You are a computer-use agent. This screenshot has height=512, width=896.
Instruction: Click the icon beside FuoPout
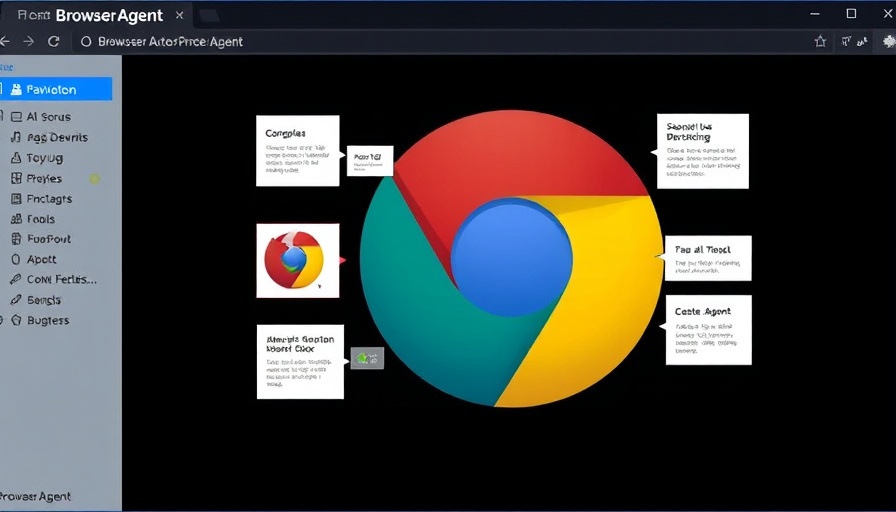tap(16, 239)
